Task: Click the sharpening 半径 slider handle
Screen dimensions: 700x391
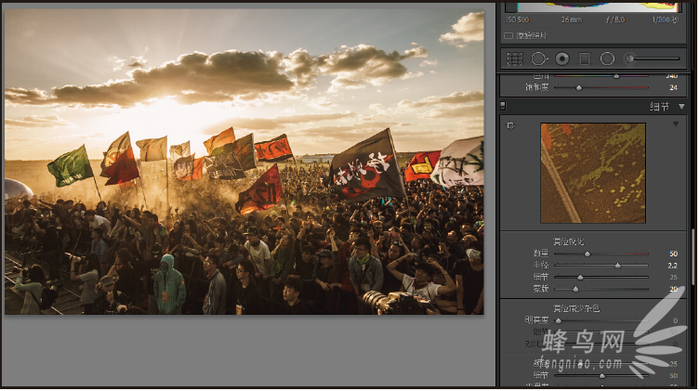Action: [x=618, y=266]
